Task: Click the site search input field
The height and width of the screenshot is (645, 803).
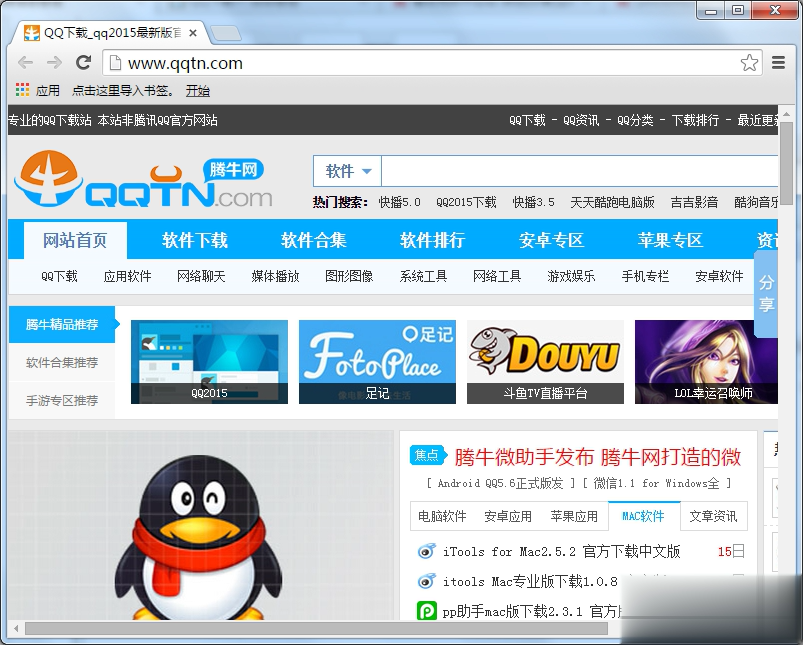Action: (580, 171)
